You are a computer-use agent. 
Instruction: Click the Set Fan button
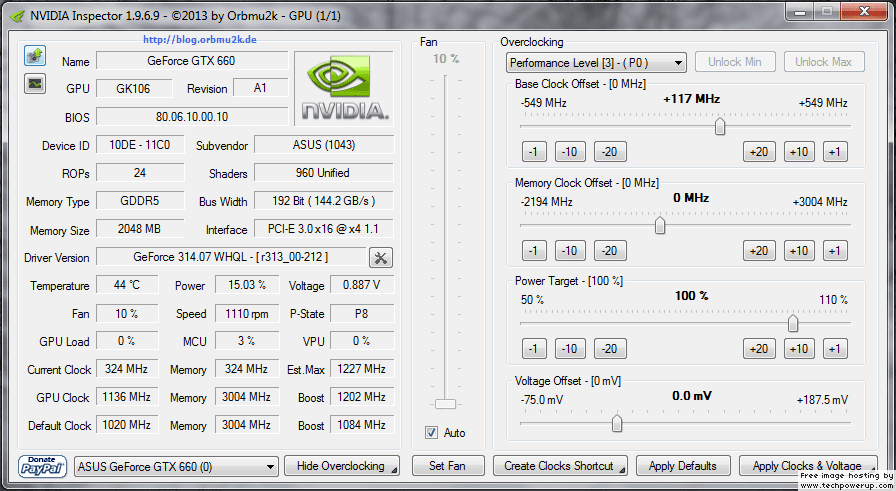(447, 466)
